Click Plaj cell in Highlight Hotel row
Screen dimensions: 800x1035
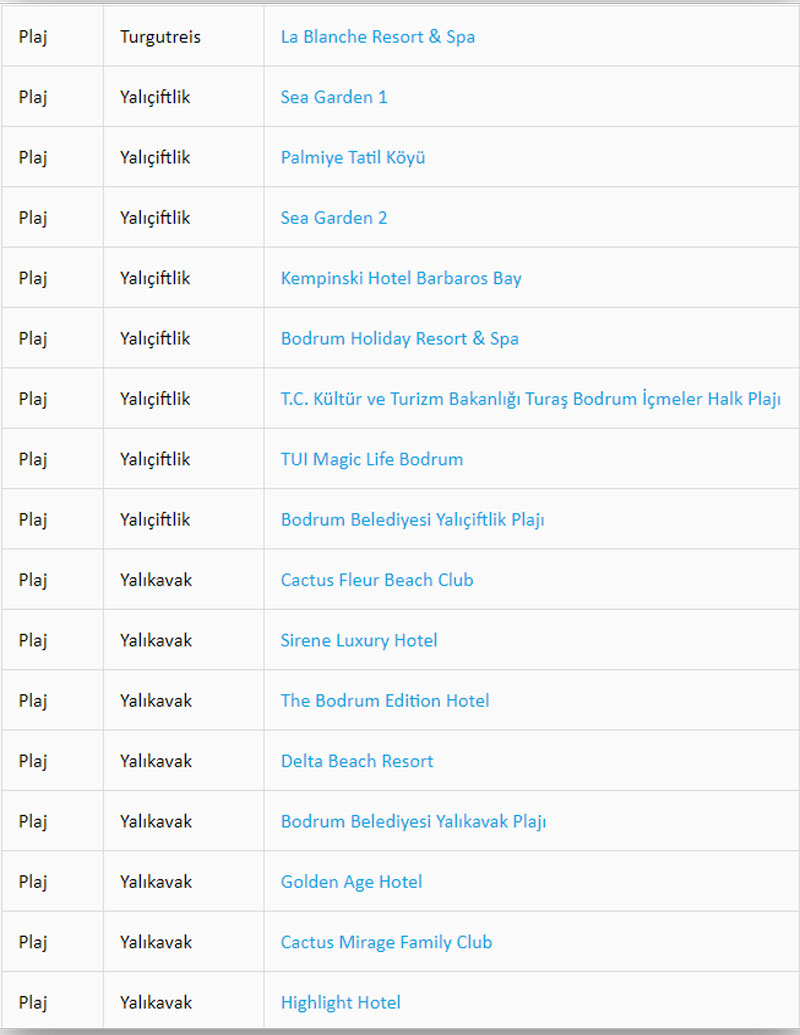tap(33, 1003)
